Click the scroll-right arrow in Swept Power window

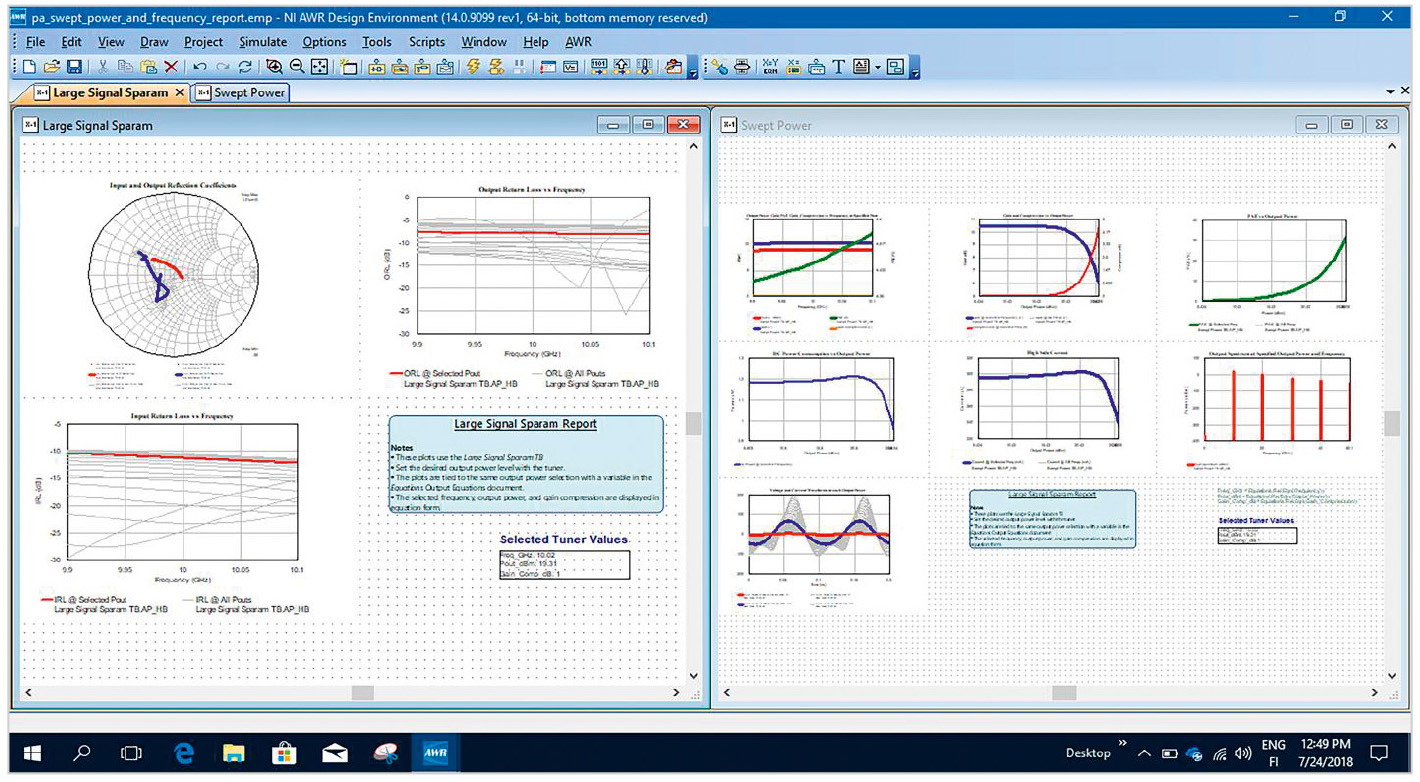click(x=1374, y=692)
